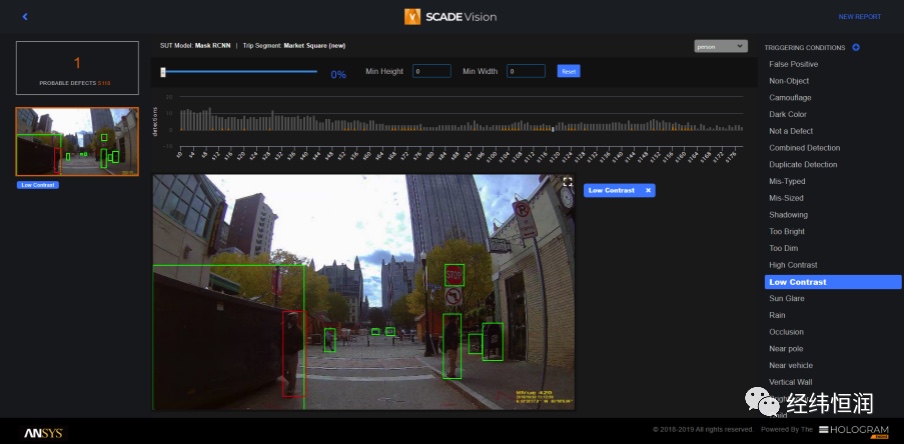Select the Near vehicle condition
The image size is (904, 444).
tap(790, 365)
